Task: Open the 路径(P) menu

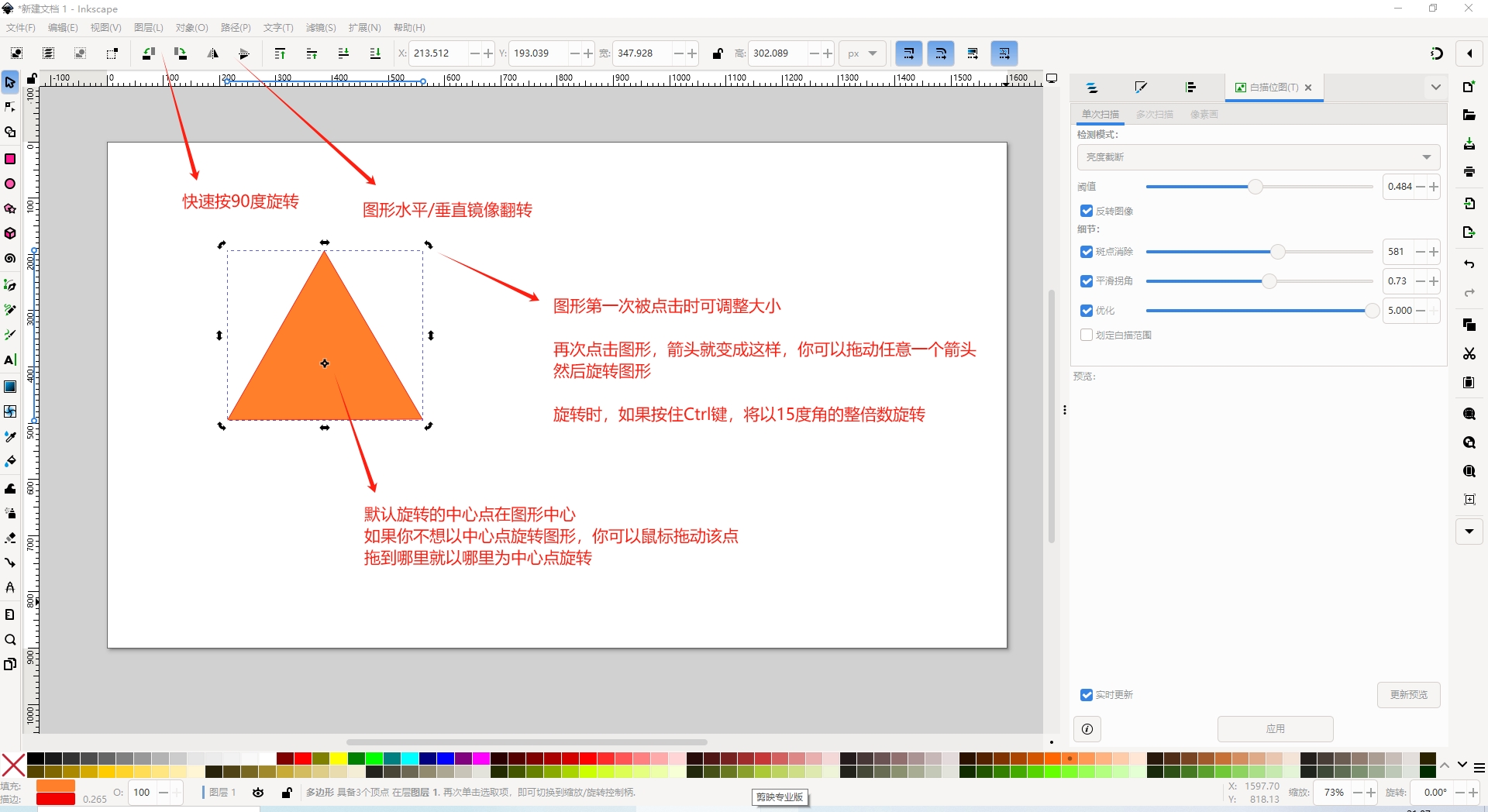Action: click(236, 28)
